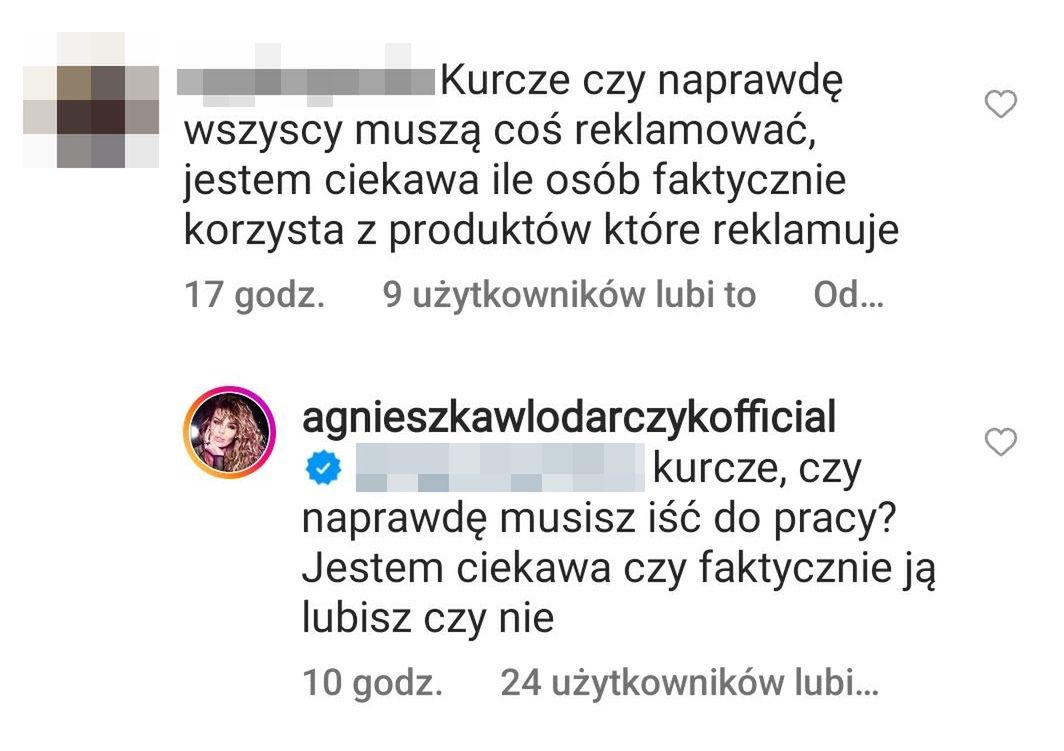Click 'jestem ciekawa ile osób faktycznie' line

tap(515, 182)
